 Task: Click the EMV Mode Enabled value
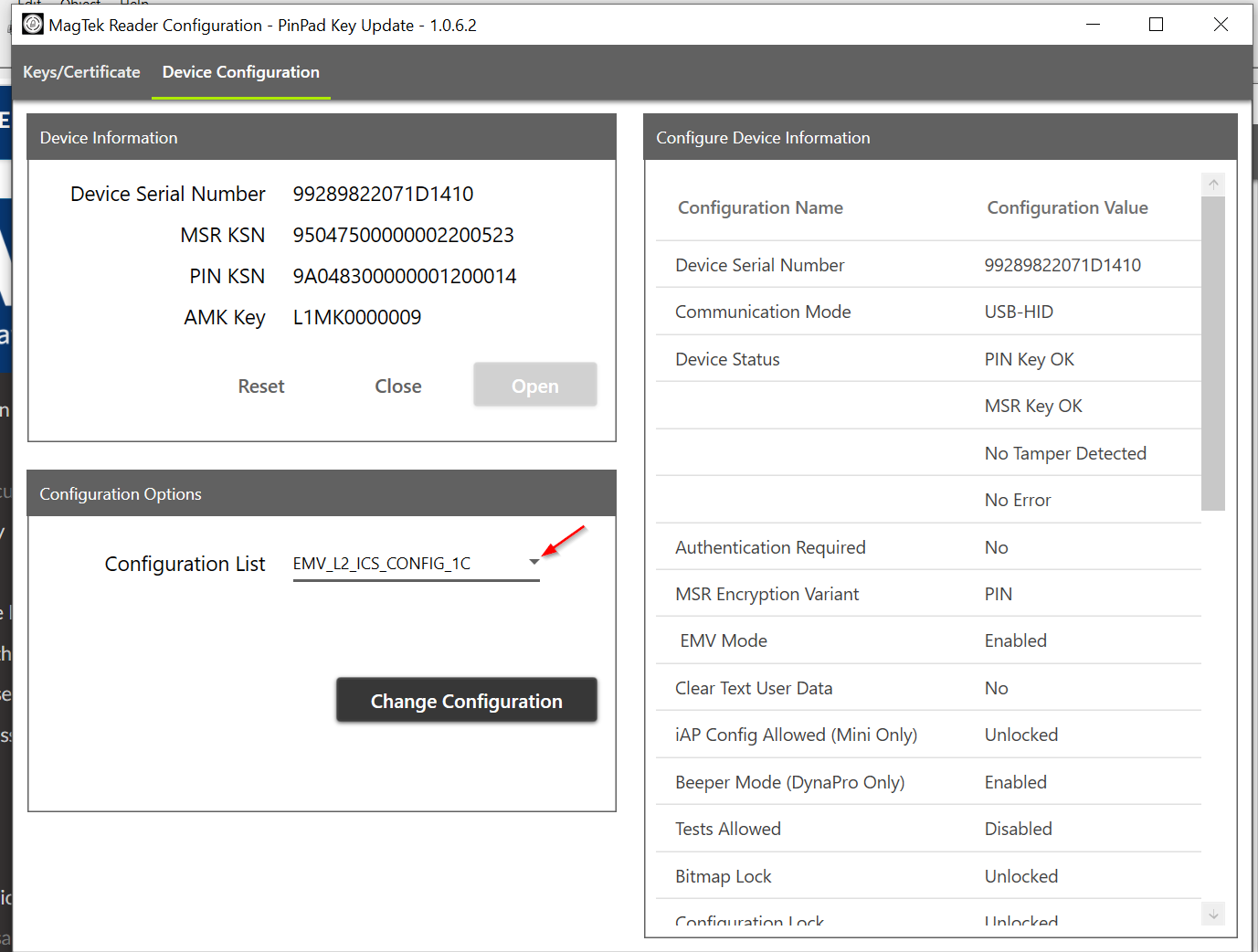(x=1015, y=640)
